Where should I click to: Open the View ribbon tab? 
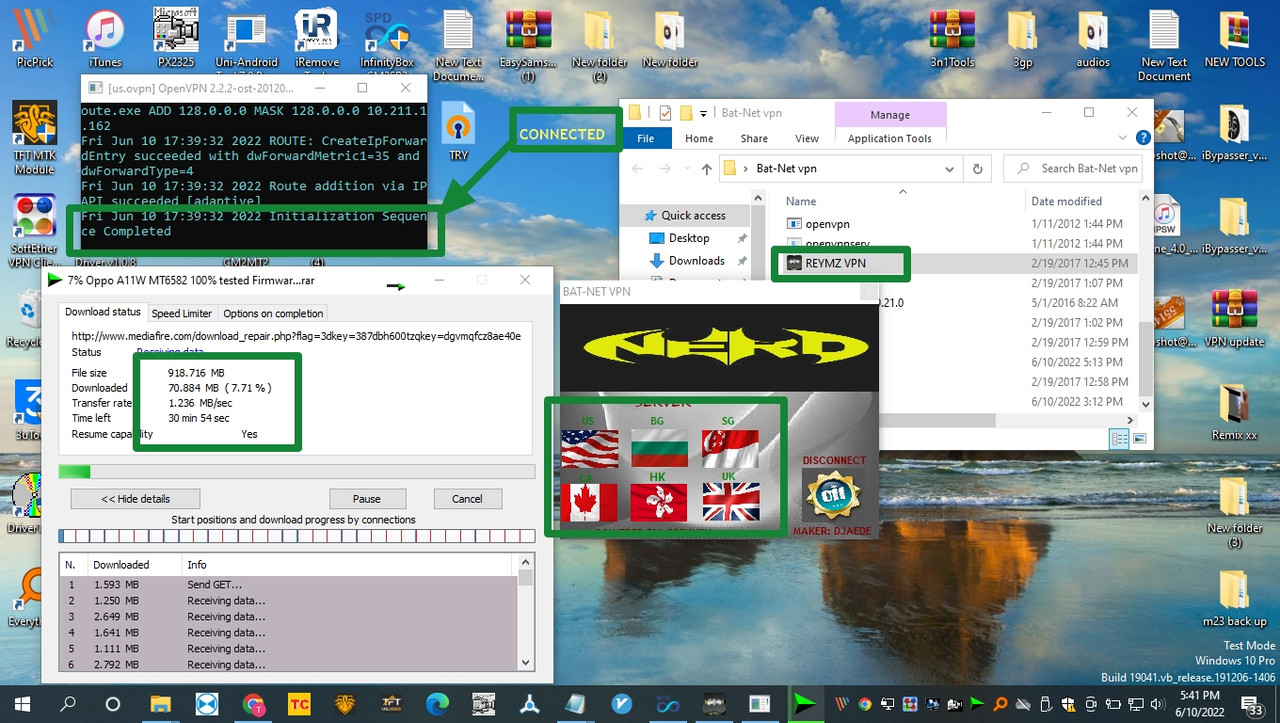click(x=806, y=139)
